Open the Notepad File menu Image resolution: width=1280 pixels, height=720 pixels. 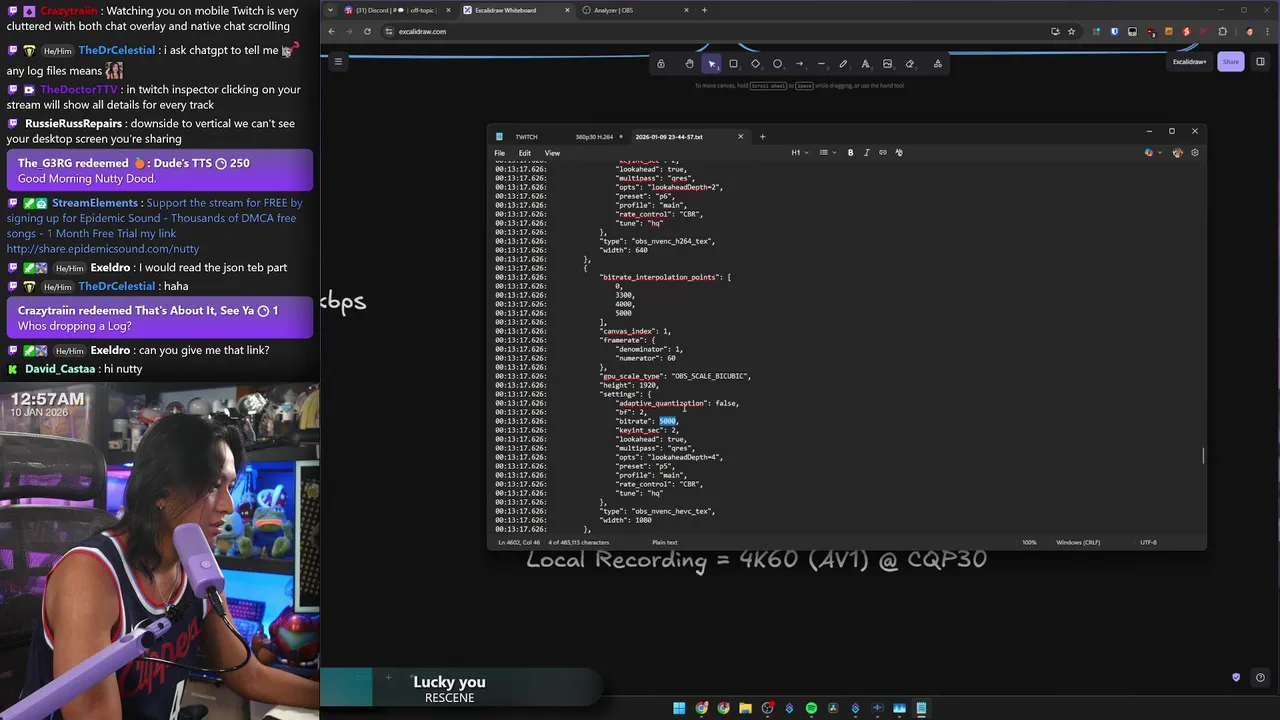[x=499, y=153]
